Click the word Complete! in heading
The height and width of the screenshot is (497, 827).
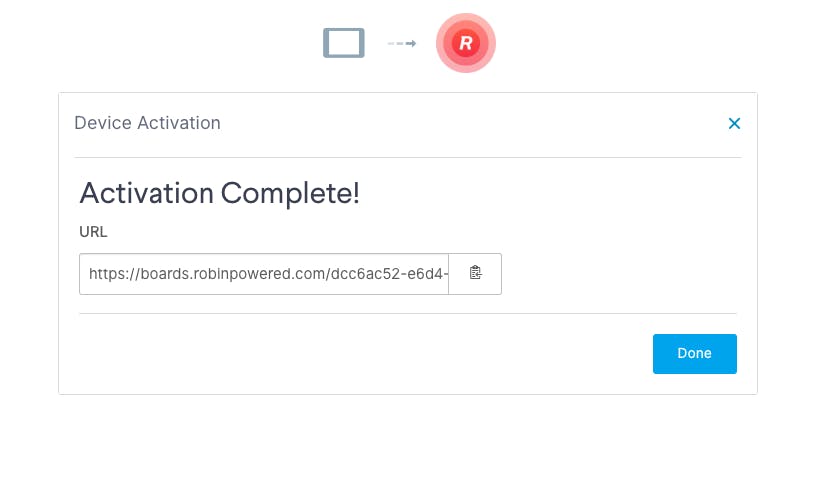click(290, 193)
